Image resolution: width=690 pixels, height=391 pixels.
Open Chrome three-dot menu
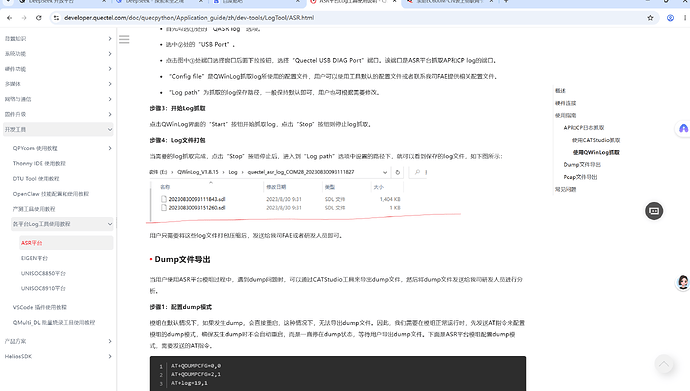(x=685, y=18)
